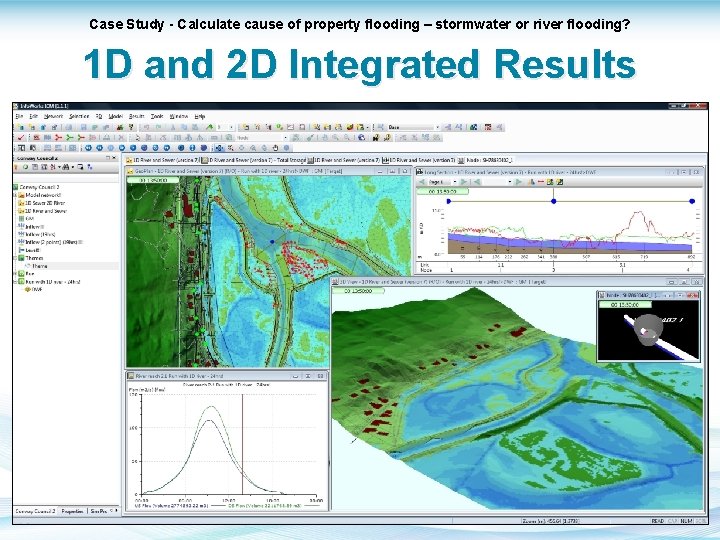Click the vertical time marker line in flow graph
The width and height of the screenshot is (720, 540).
242,444
